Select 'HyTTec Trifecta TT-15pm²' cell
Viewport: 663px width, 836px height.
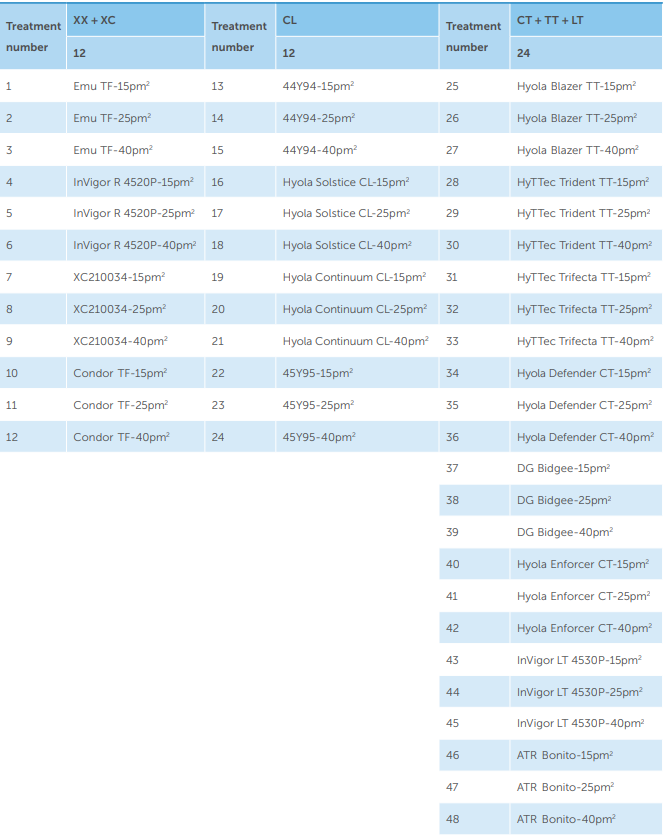pyautogui.click(x=586, y=277)
